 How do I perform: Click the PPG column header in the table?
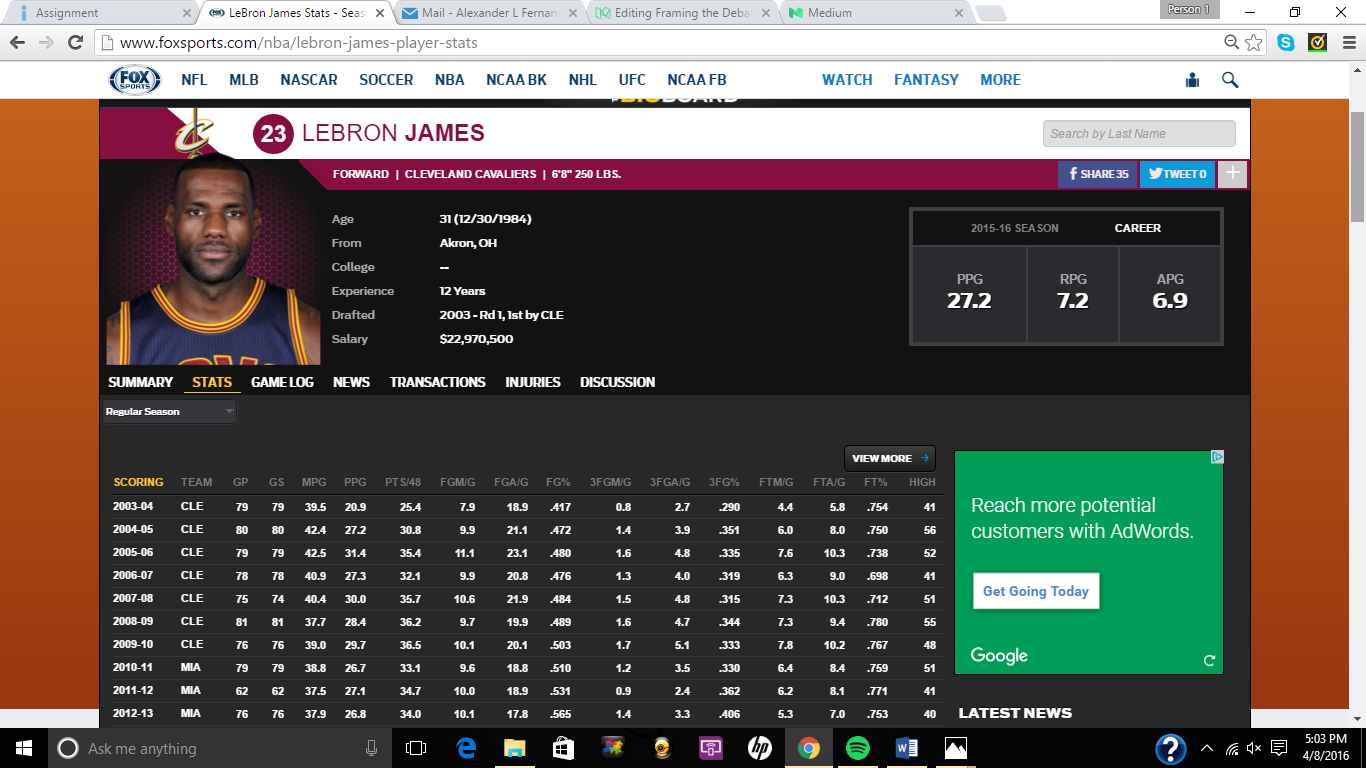(355, 482)
